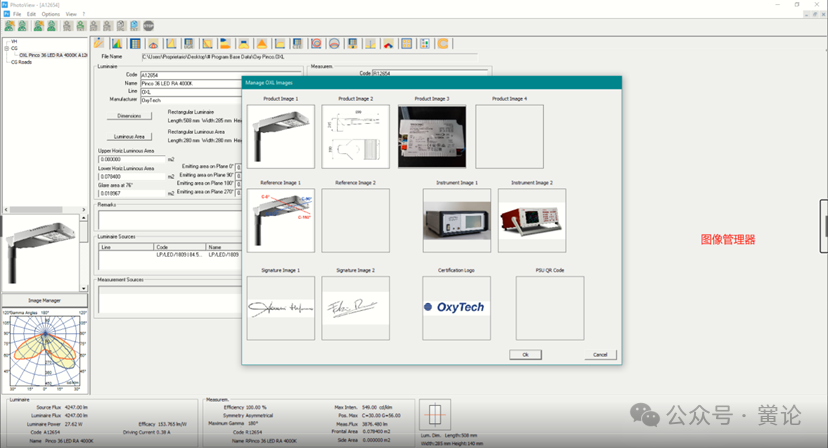Select the Product Image 2 dimension drawing thumbnail
The height and width of the screenshot is (448, 828).
[x=356, y=136]
